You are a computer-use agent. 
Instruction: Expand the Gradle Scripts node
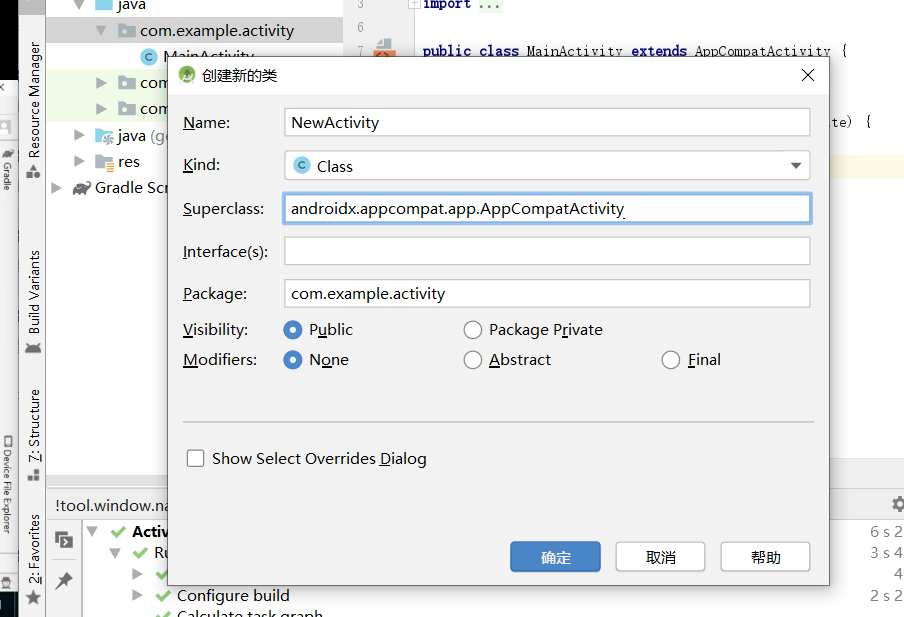56,188
